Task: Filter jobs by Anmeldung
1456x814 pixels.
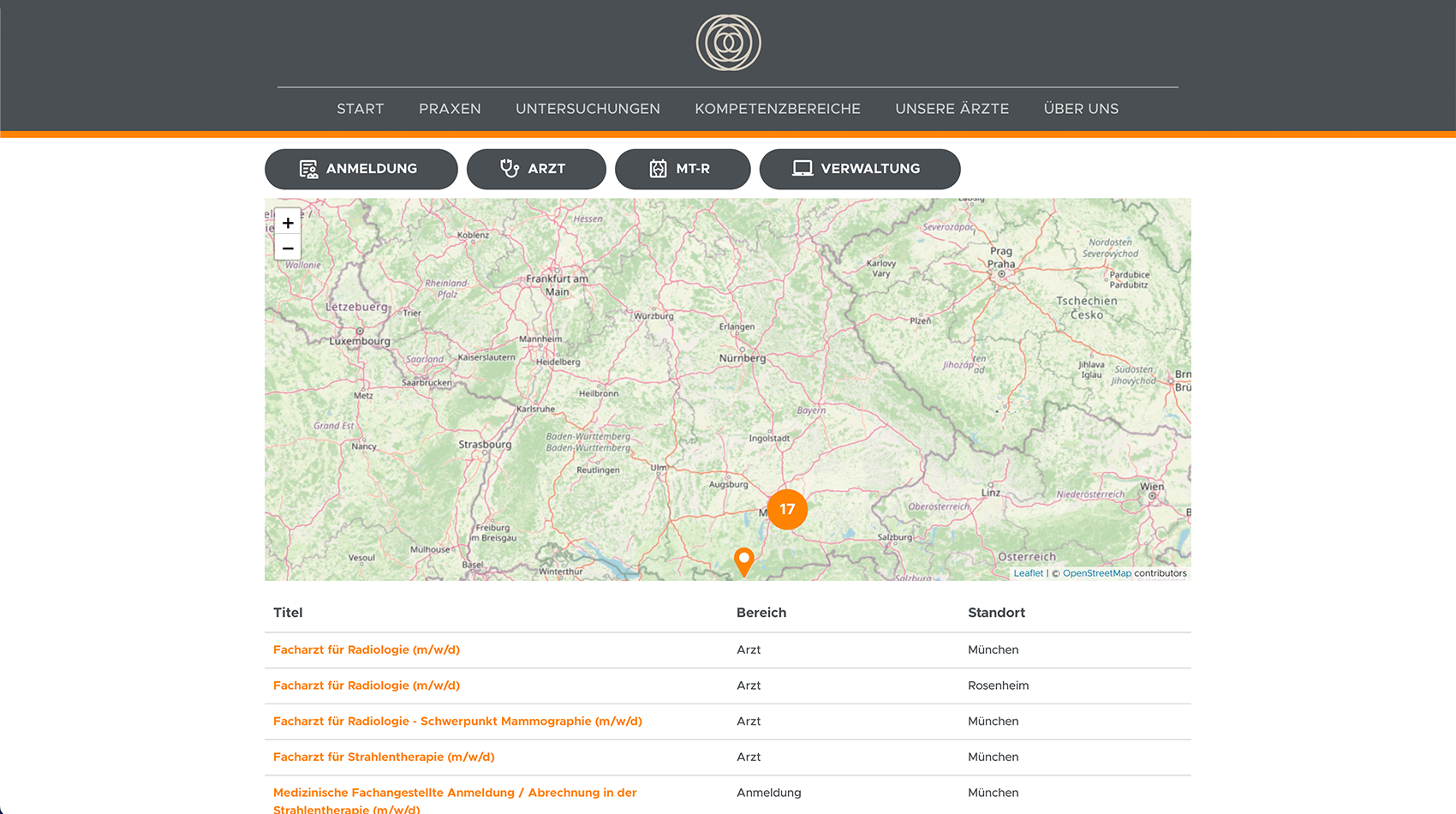Action: pos(361,169)
